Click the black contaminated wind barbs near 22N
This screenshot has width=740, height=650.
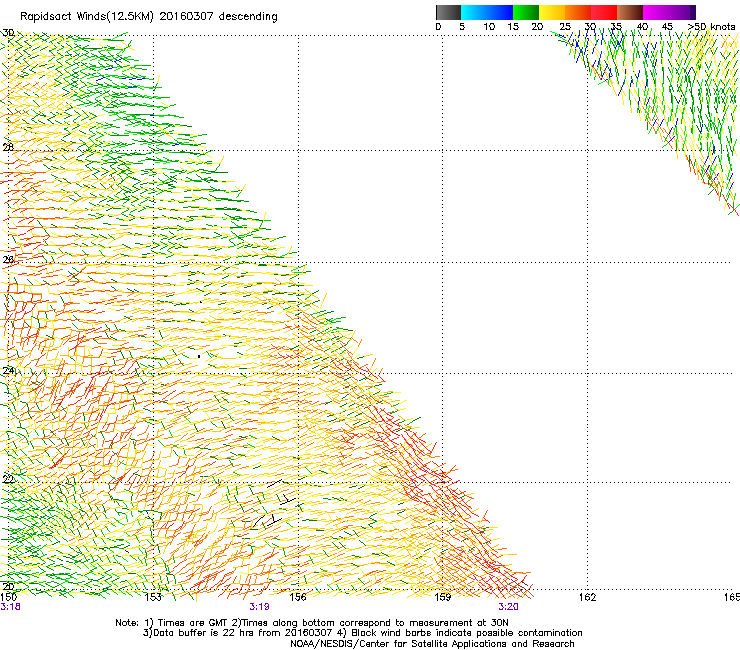(276, 504)
